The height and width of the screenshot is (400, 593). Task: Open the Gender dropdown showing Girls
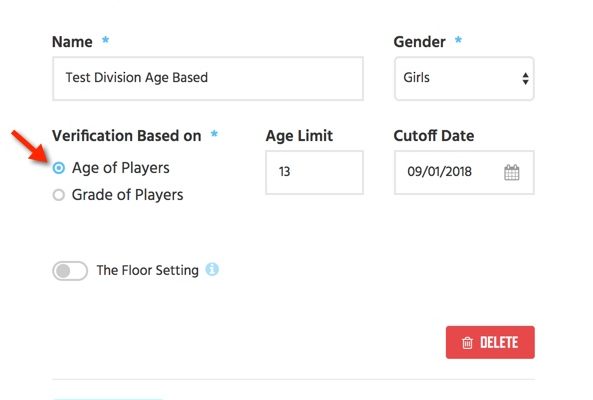click(x=464, y=79)
